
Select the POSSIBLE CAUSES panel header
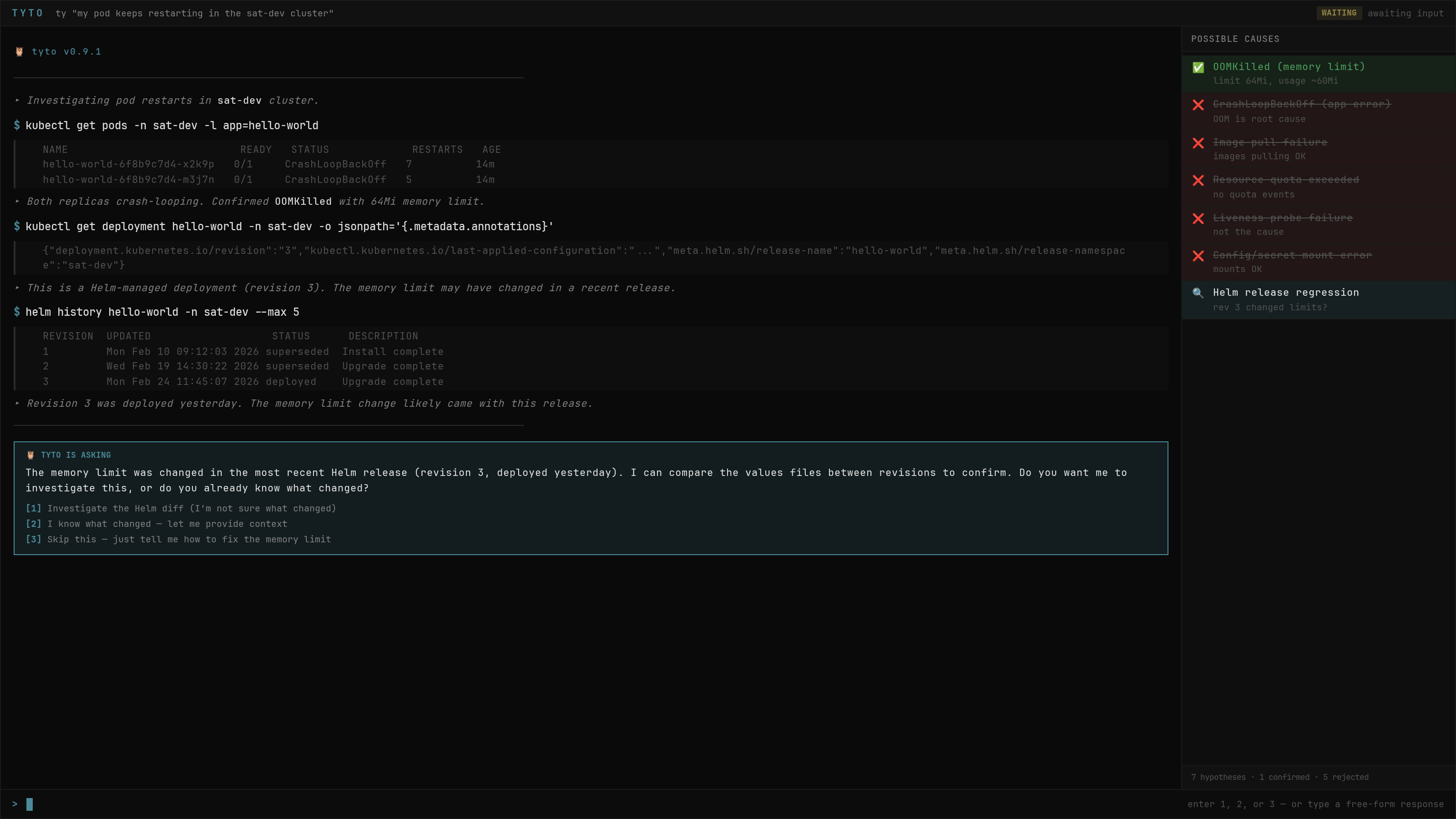tap(1236, 38)
